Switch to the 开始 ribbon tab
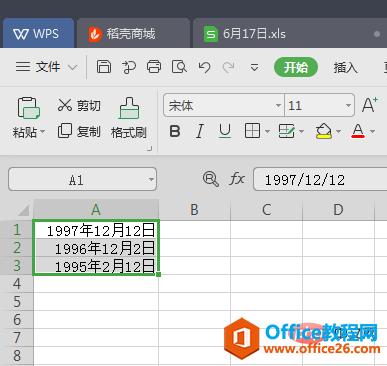This screenshot has height=366, width=387. click(x=296, y=67)
